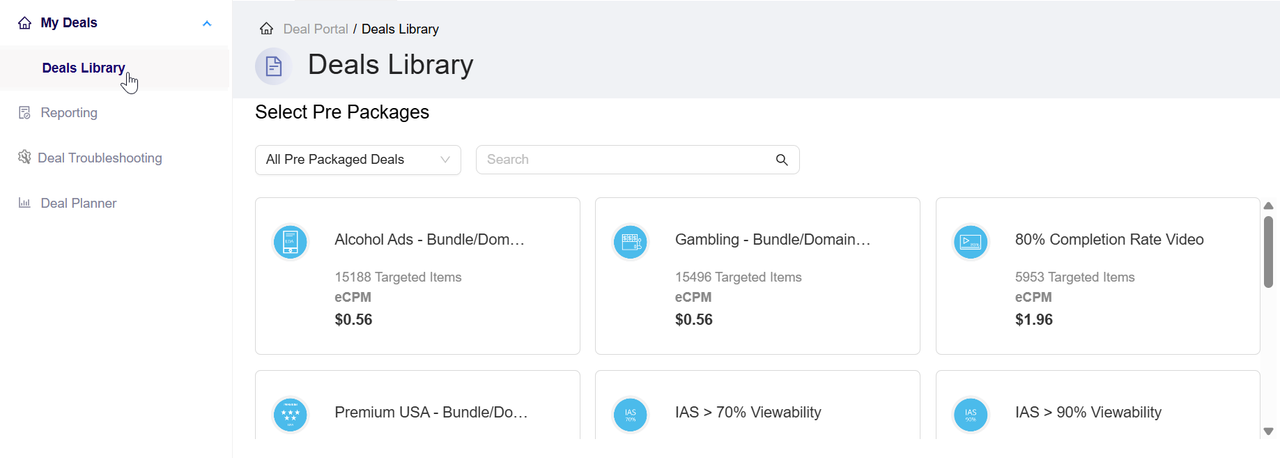Click the scrollbar down arrow

pyautogui.click(x=1268, y=432)
